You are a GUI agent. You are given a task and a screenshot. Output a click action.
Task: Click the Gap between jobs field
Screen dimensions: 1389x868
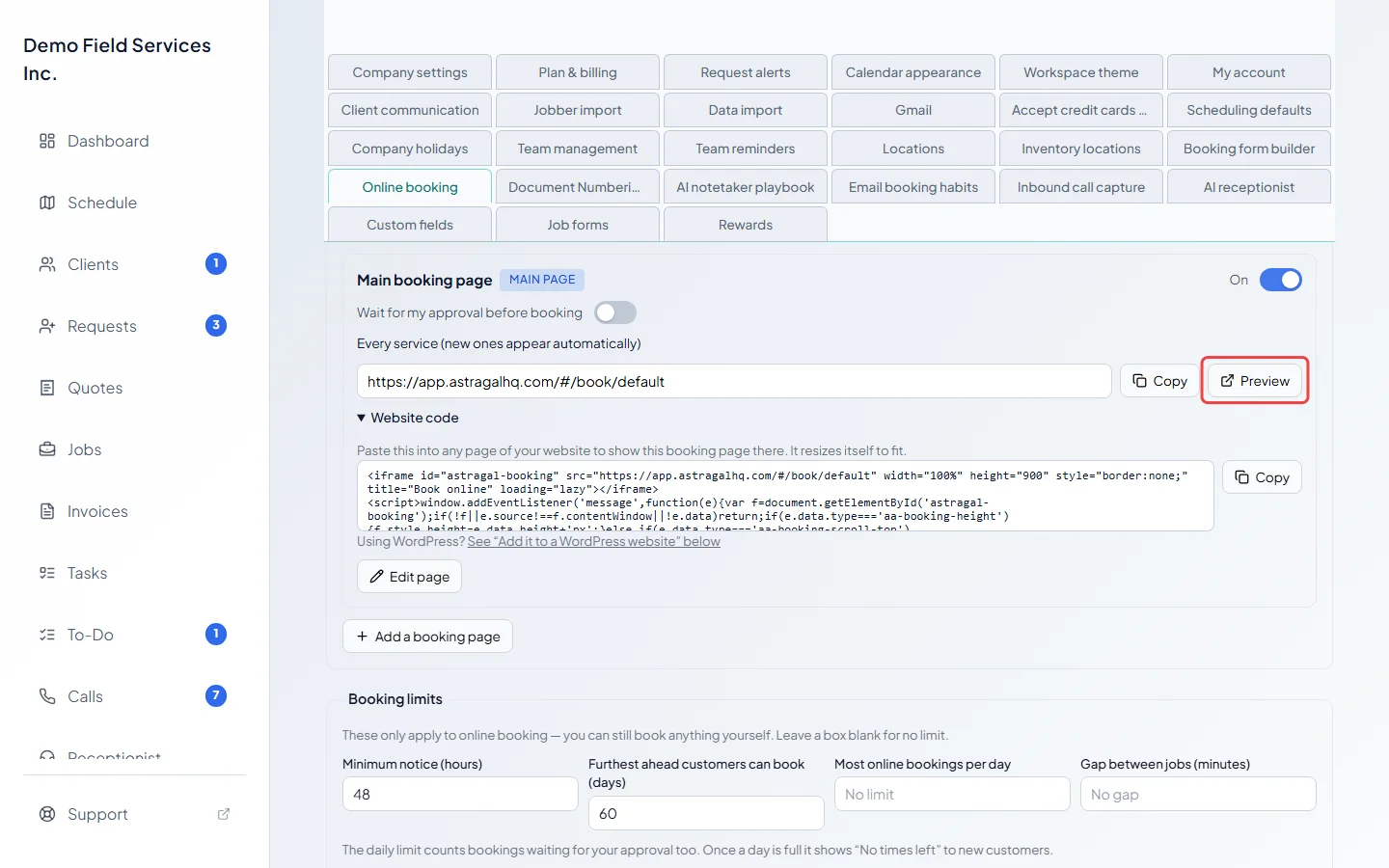(x=1198, y=795)
